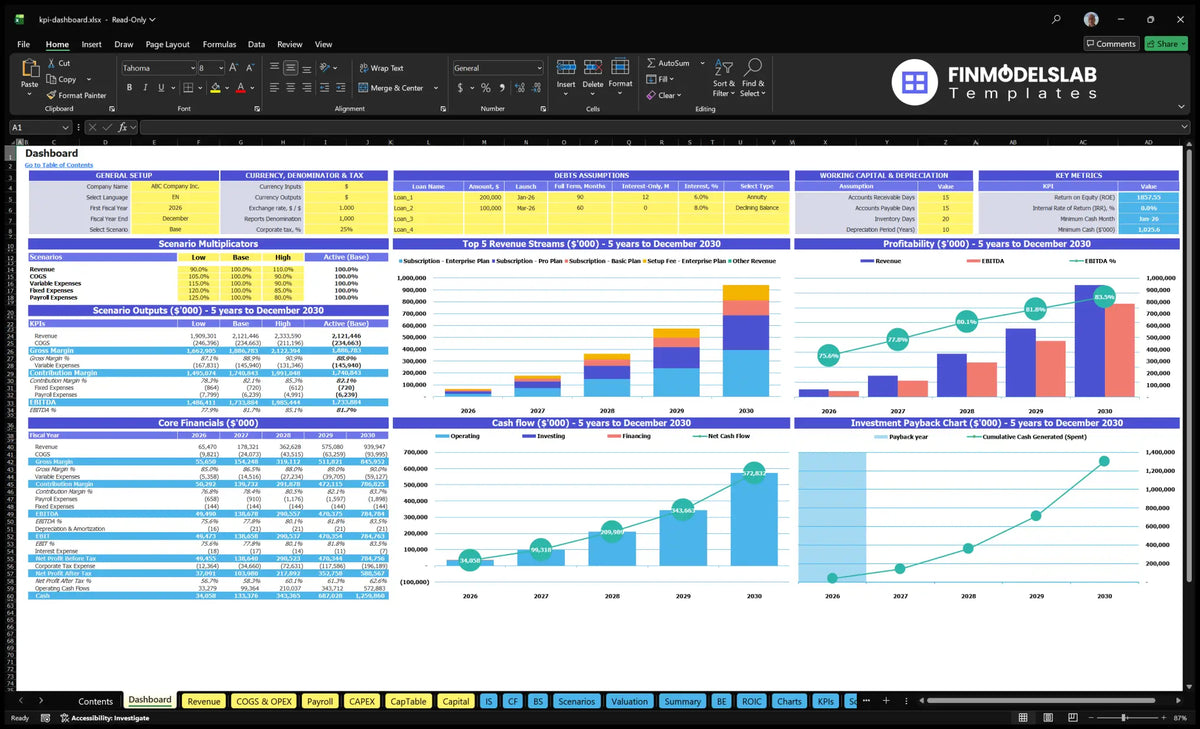Increase font size with the larger A icon
The image size is (1200, 729).
click(234, 68)
